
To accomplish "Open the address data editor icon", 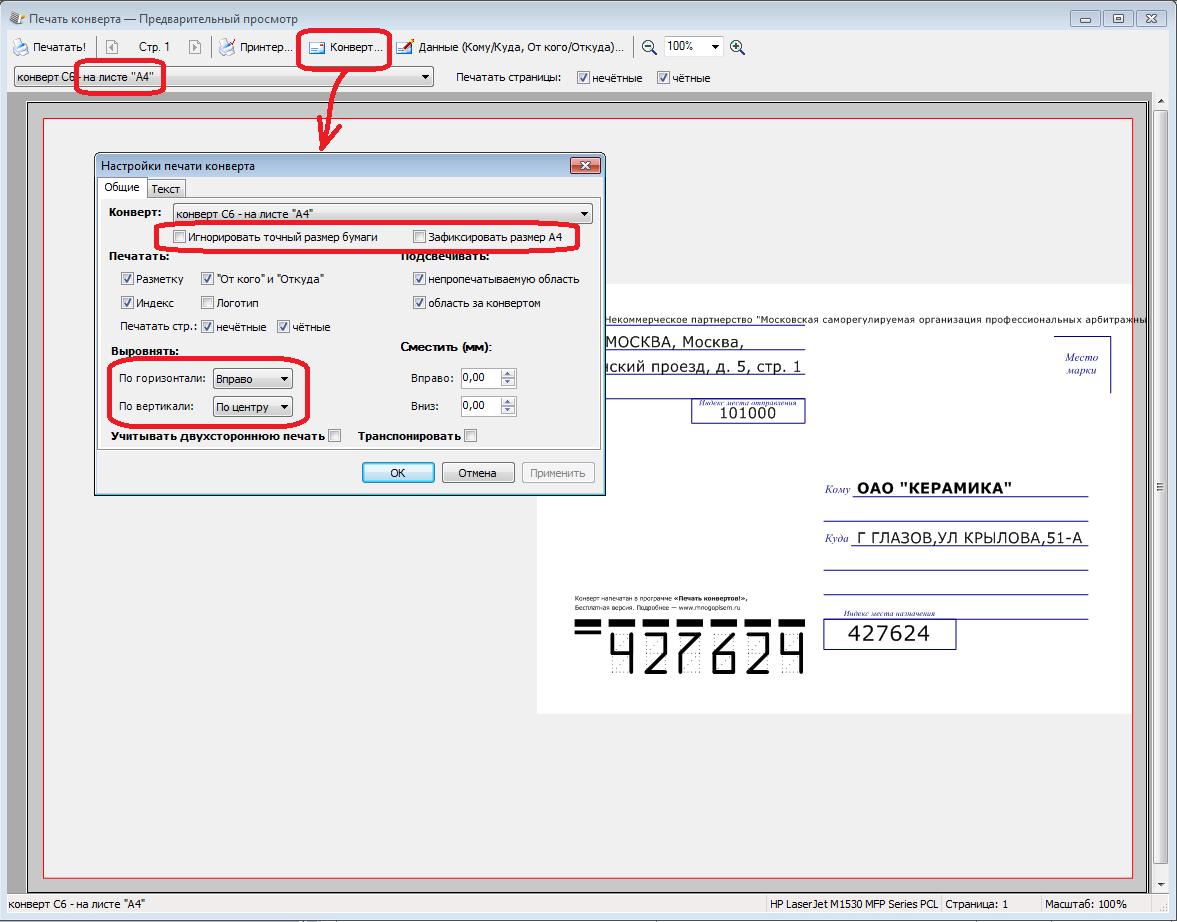I will coord(405,47).
